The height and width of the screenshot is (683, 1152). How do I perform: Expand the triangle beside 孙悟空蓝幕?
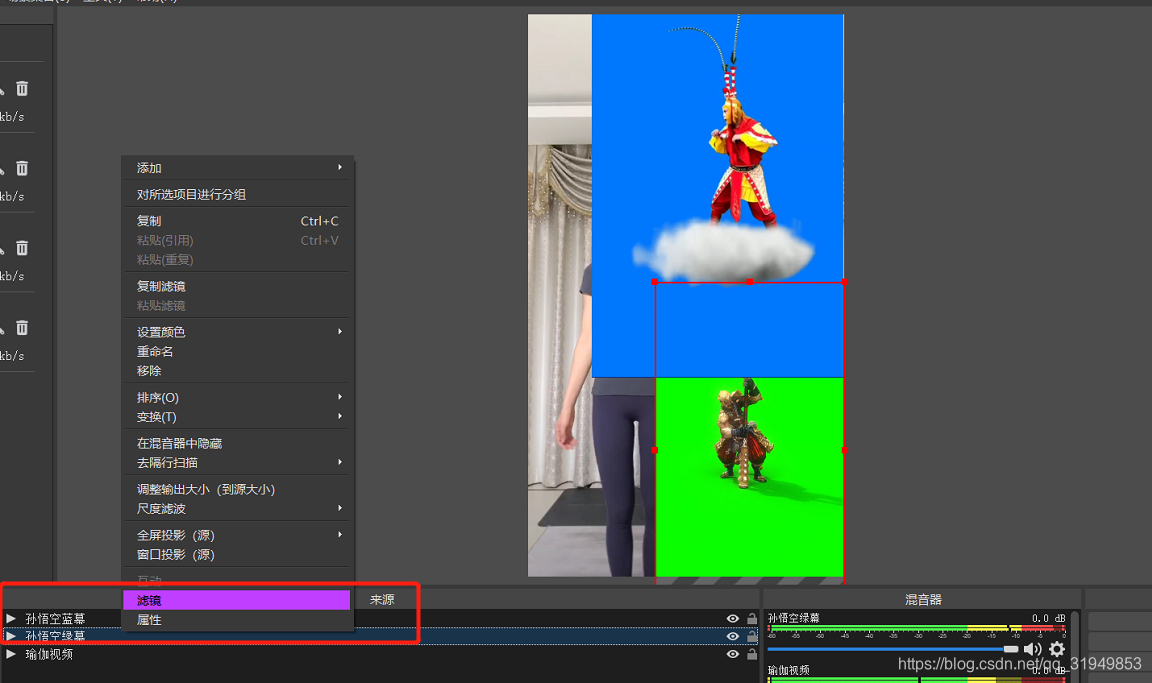(11, 618)
